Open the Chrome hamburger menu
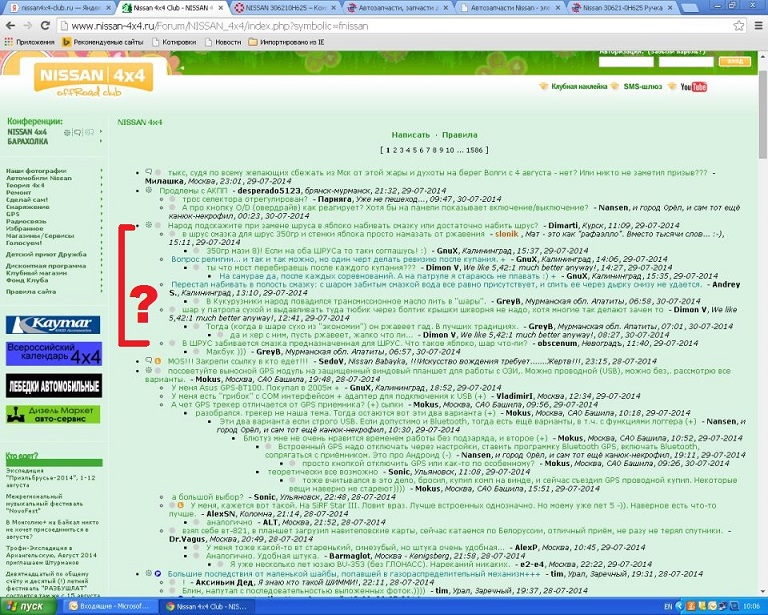The width and height of the screenshot is (768, 615). 758,26
